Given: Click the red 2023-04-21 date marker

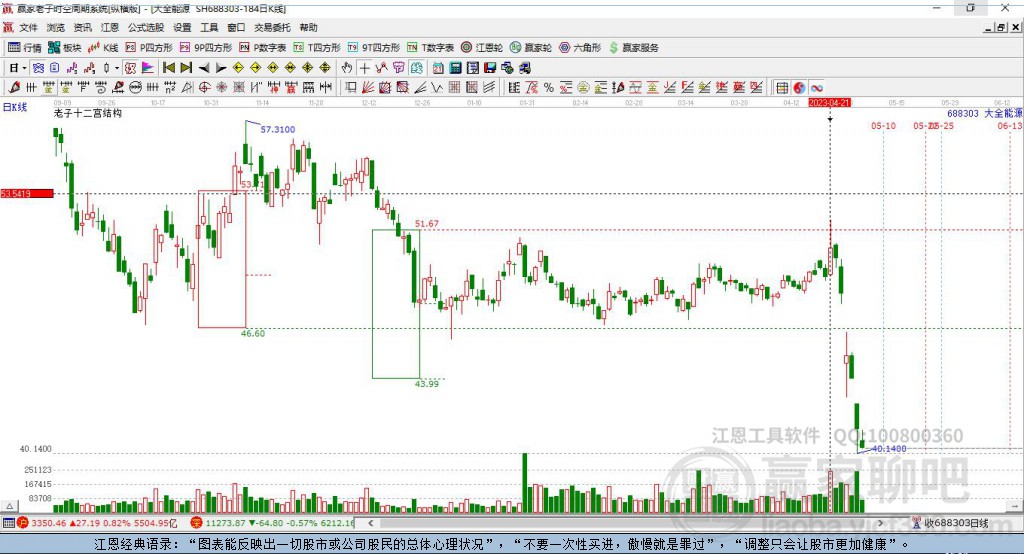Looking at the screenshot, I should 829,103.
